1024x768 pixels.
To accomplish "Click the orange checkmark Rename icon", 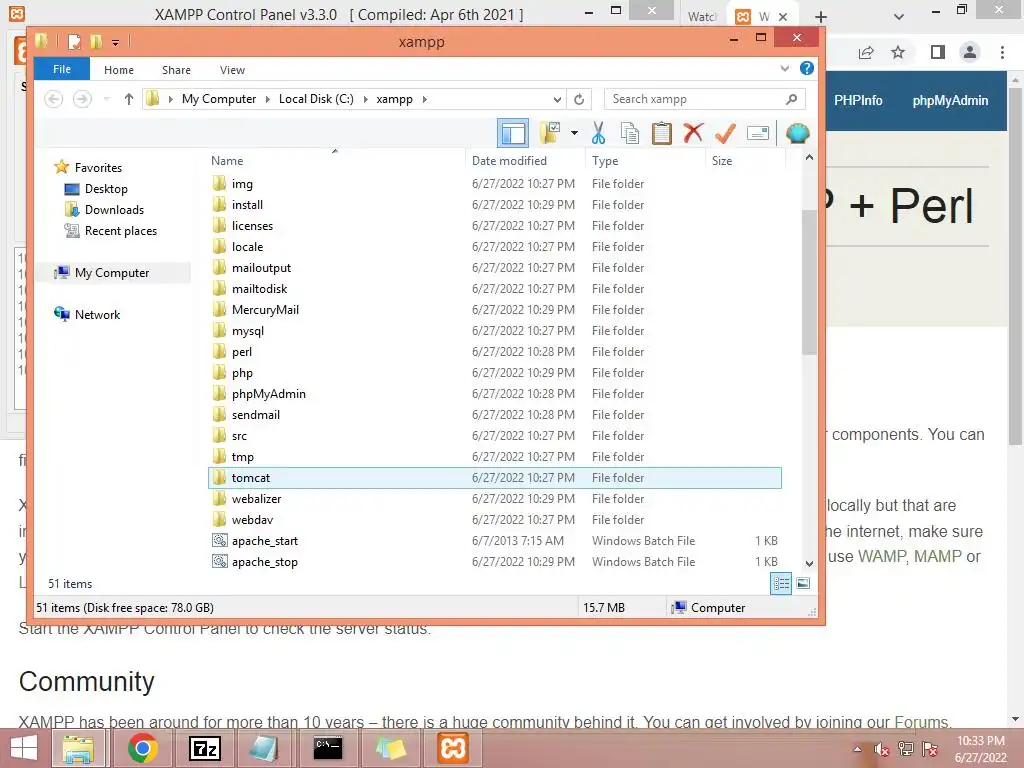I will click(x=725, y=133).
